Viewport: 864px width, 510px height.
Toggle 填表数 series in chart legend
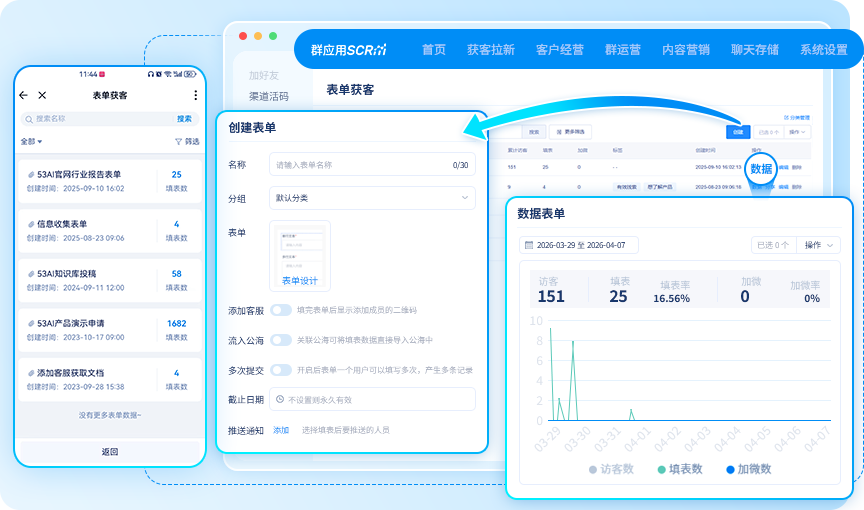[x=680, y=469]
